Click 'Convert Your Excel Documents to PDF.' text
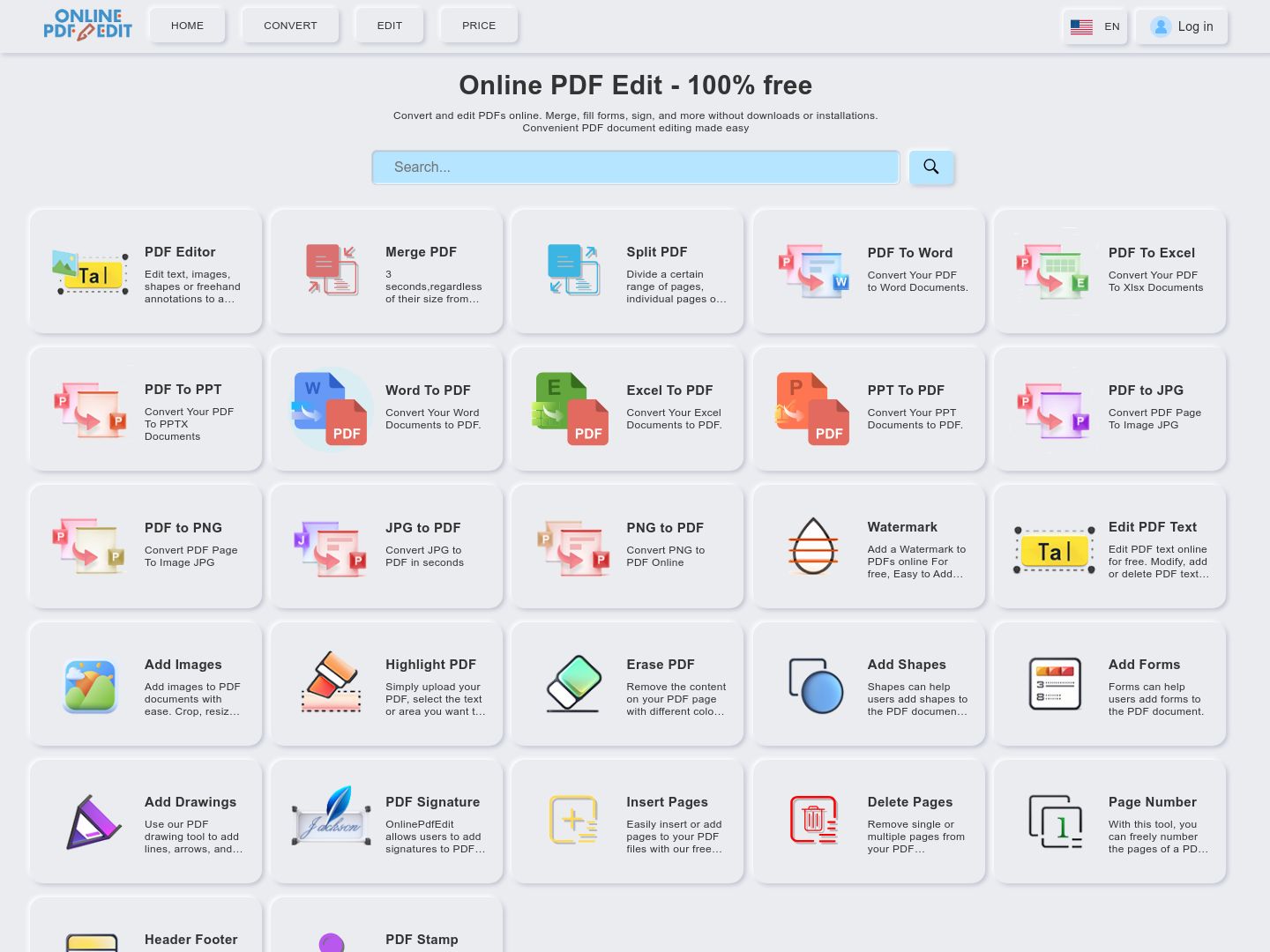This screenshot has width=1270, height=952. click(x=675, y=419)
